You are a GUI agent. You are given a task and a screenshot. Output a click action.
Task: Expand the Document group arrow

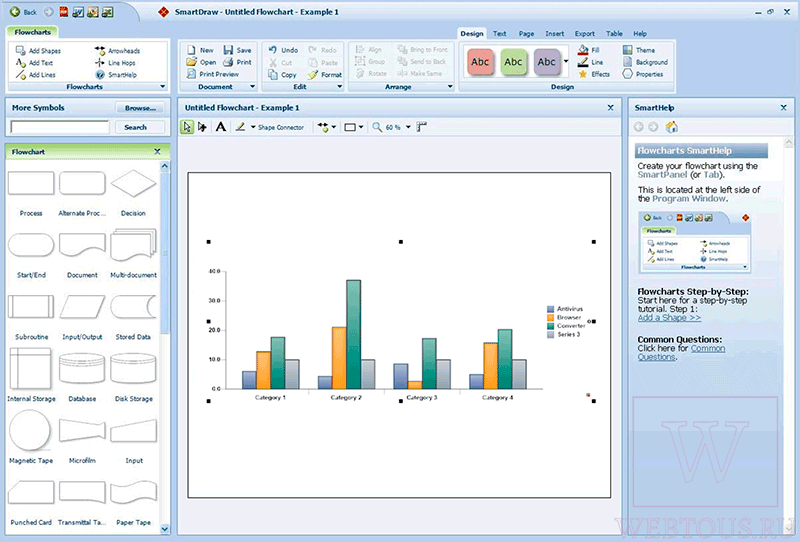(252, 87)
